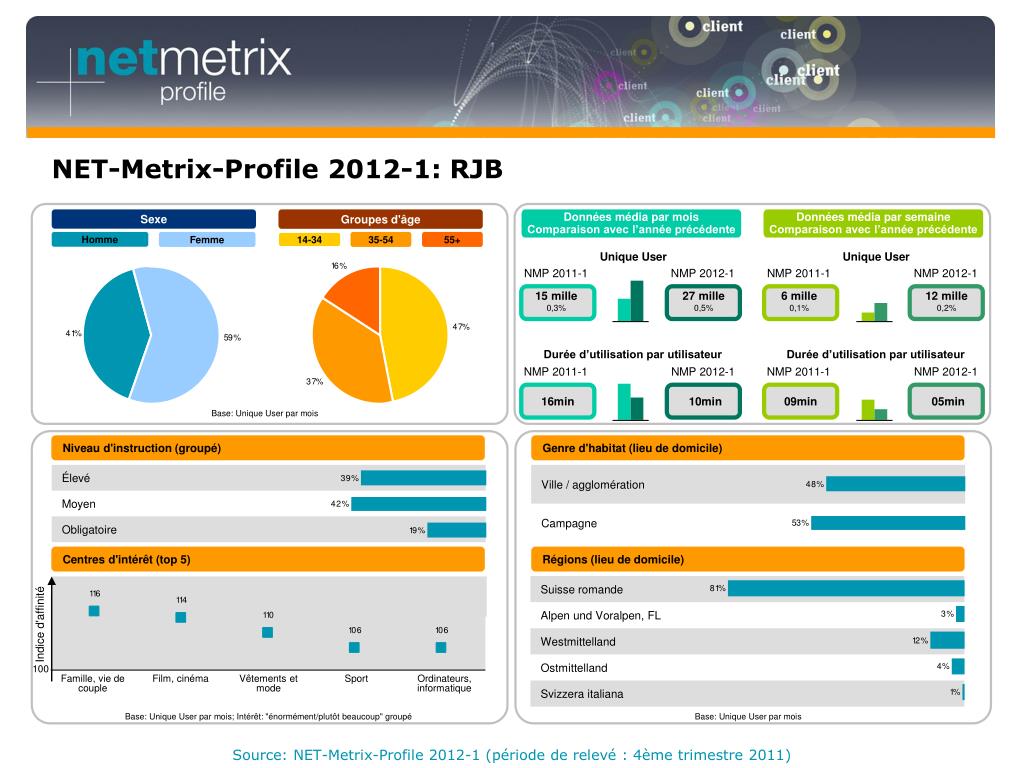This screenshot has height=768, width=1024.
Task: Click the 10min monthly duration box
Action: (x=703, y=401)
